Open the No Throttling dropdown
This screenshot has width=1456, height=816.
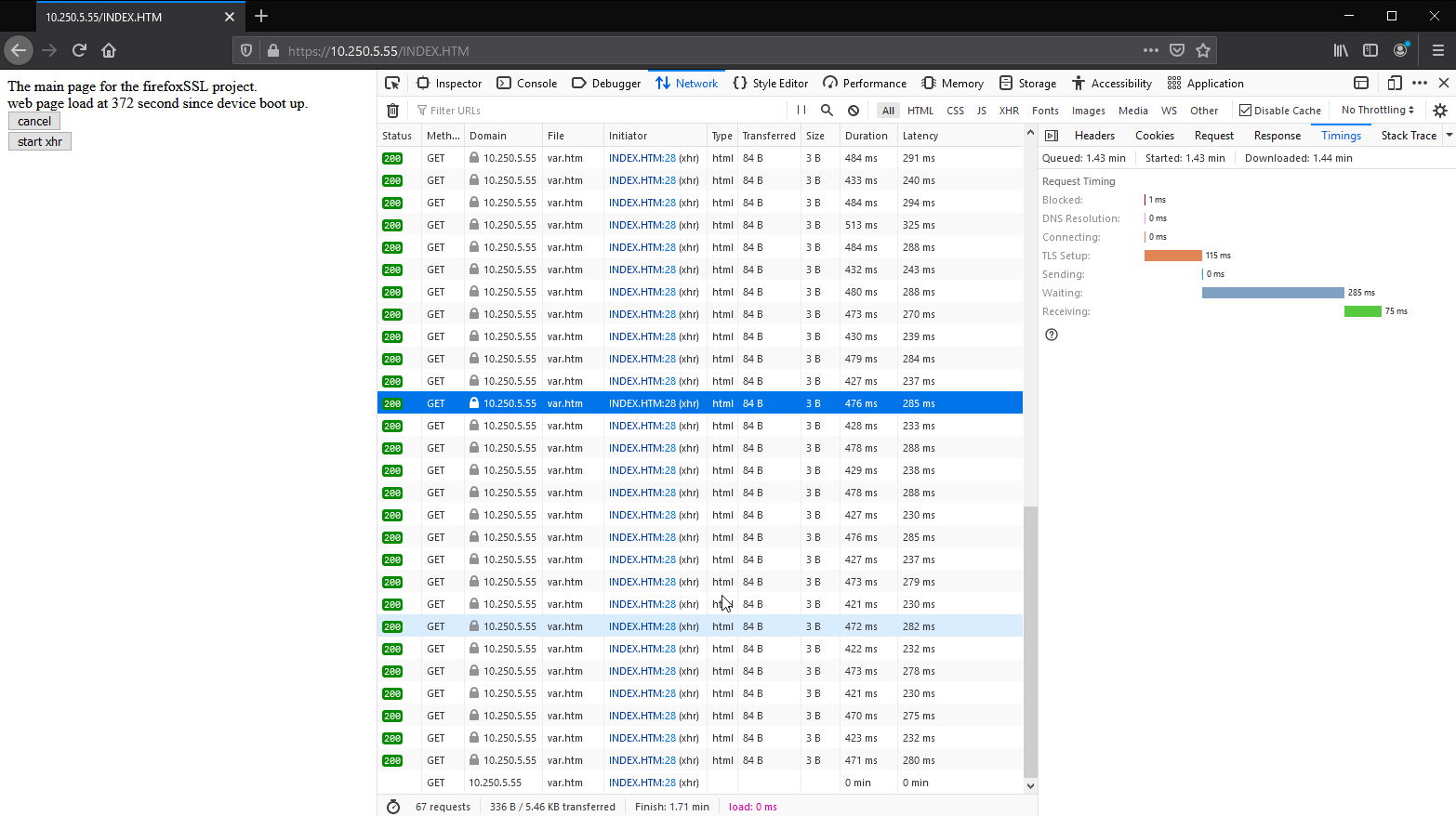(1377, 110)
